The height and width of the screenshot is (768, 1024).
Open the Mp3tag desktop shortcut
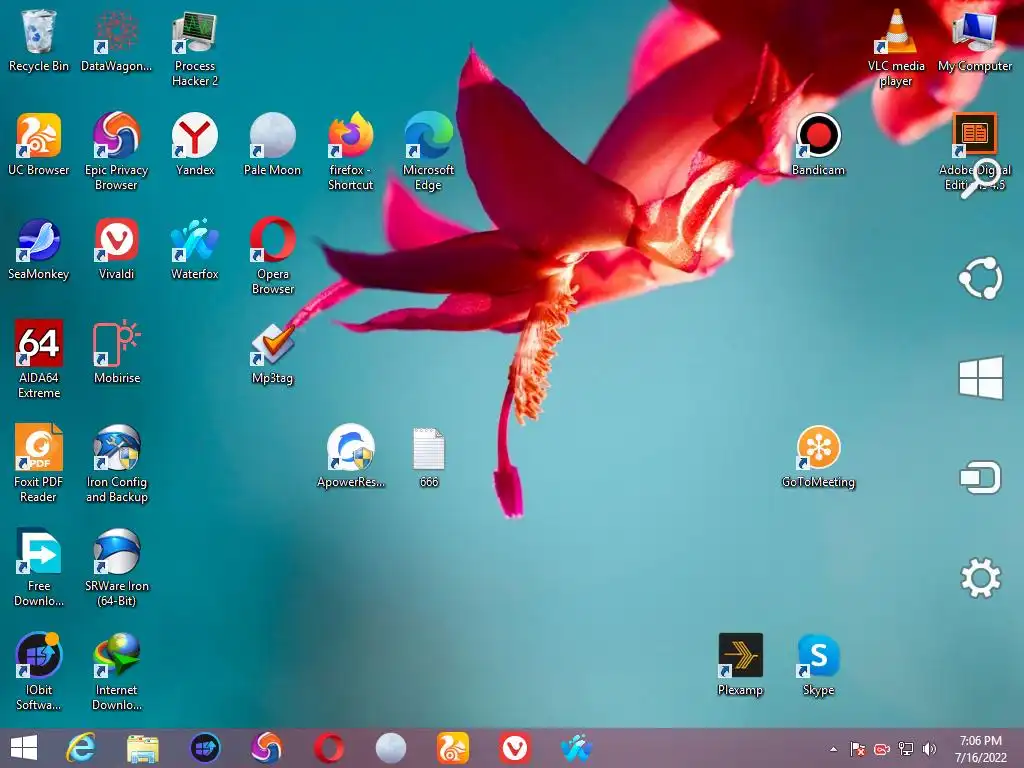click(272, 353)
